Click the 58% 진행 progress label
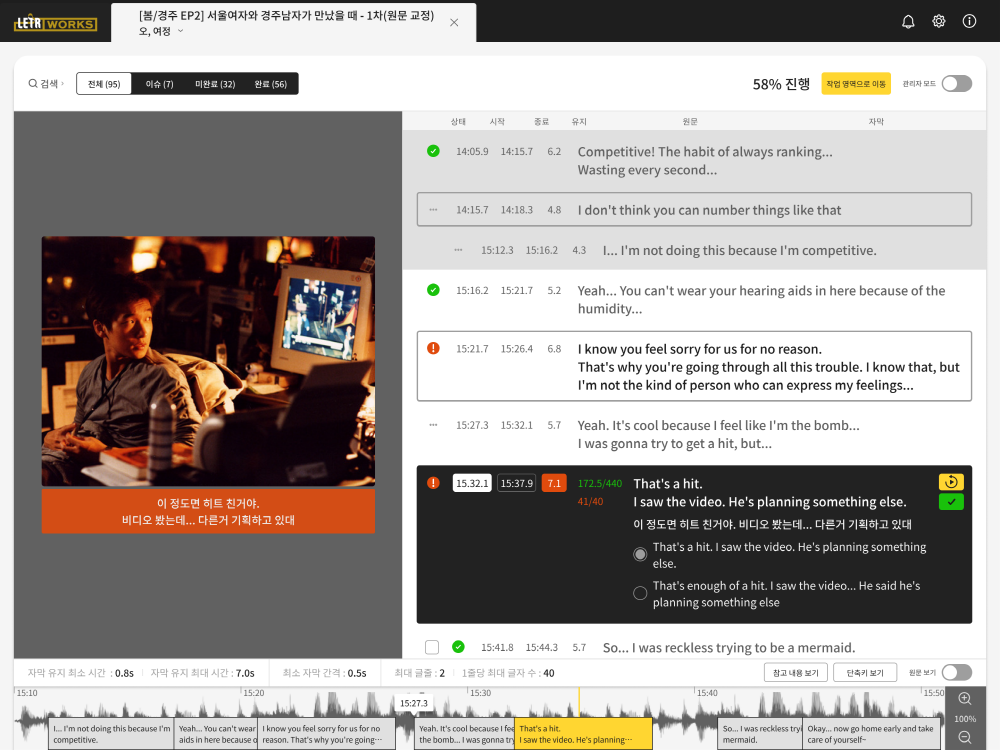1000x750 pixels. click(x=781, y=84)
